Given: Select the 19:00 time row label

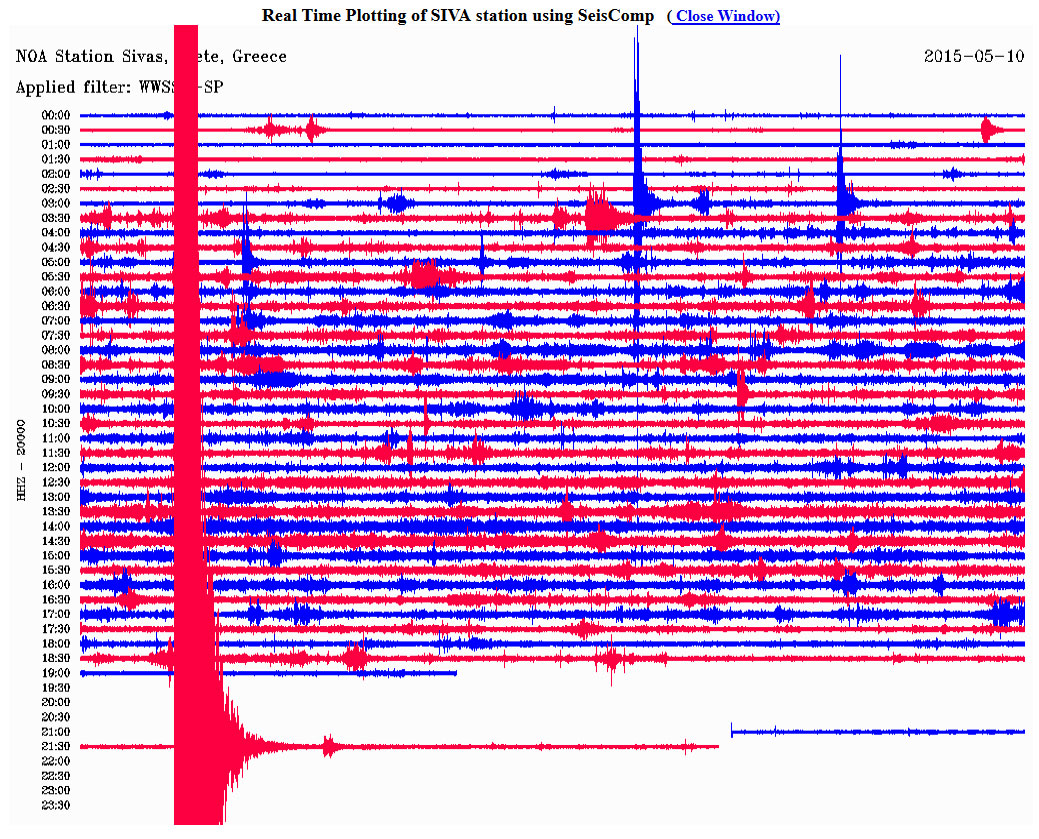Looking at the screenshot, I should point(55,673).
